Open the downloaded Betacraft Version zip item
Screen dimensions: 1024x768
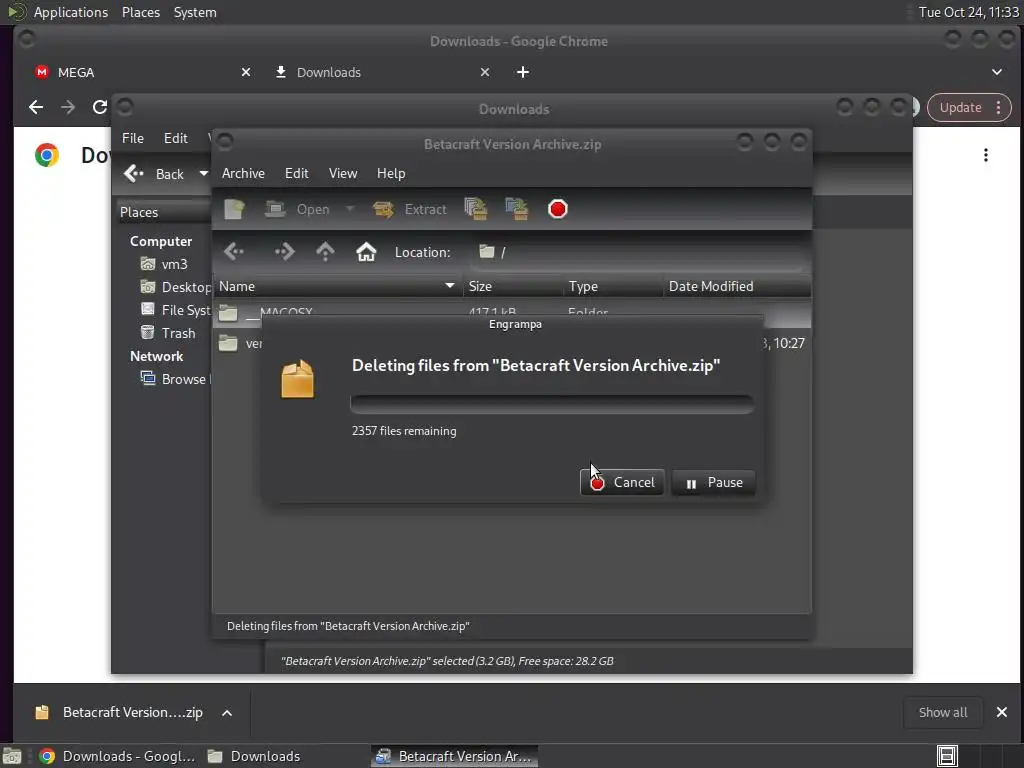pos(119,712)
